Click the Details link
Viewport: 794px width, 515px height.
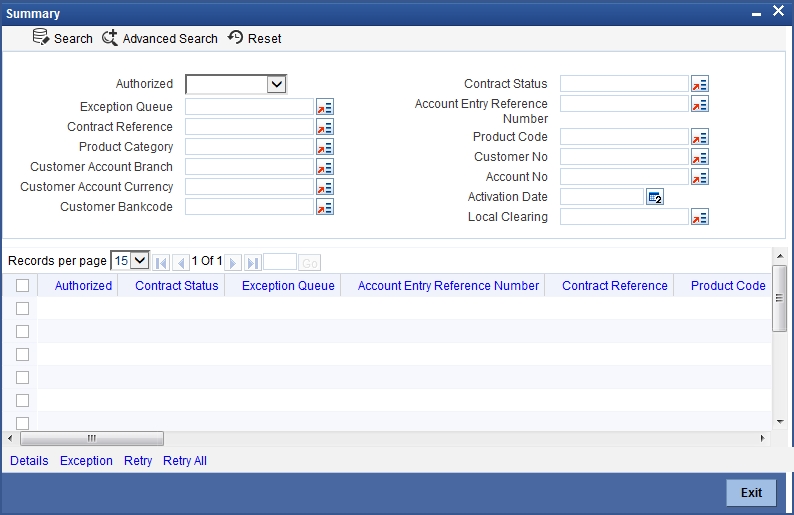[x=29, y=461]
